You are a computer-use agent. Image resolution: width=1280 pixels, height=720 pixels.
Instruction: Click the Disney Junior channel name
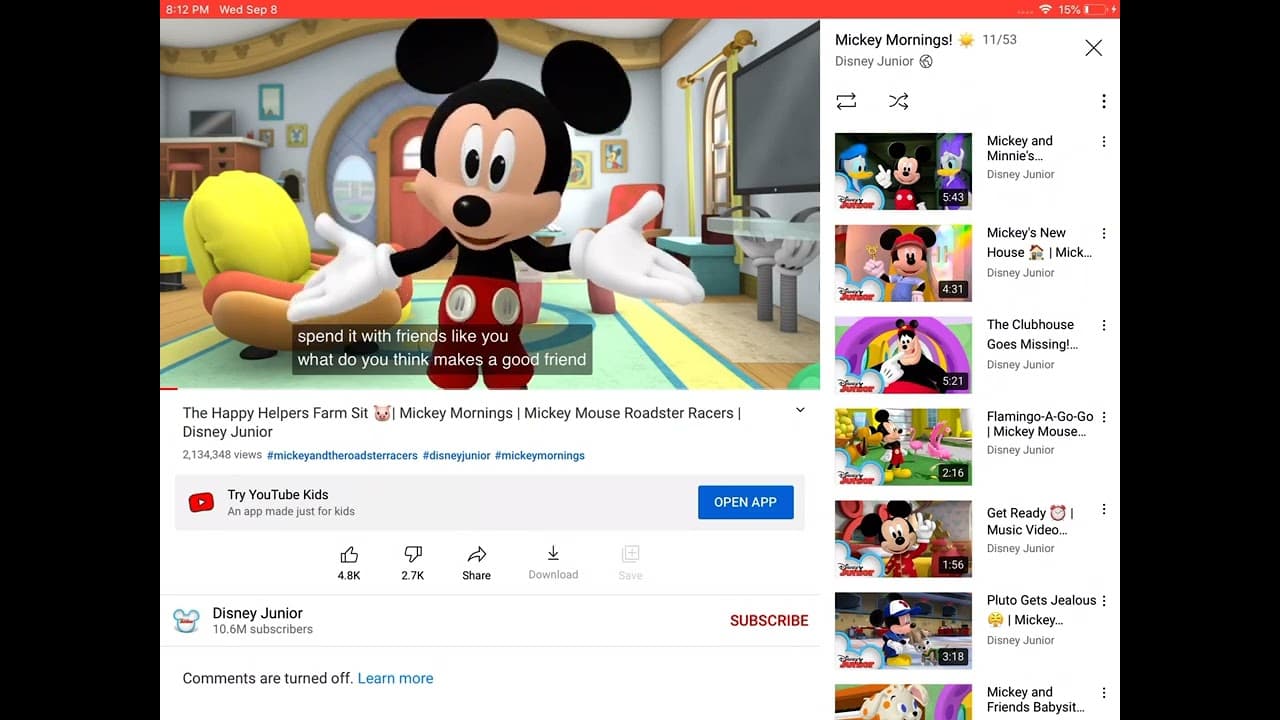tap(257, 613)
